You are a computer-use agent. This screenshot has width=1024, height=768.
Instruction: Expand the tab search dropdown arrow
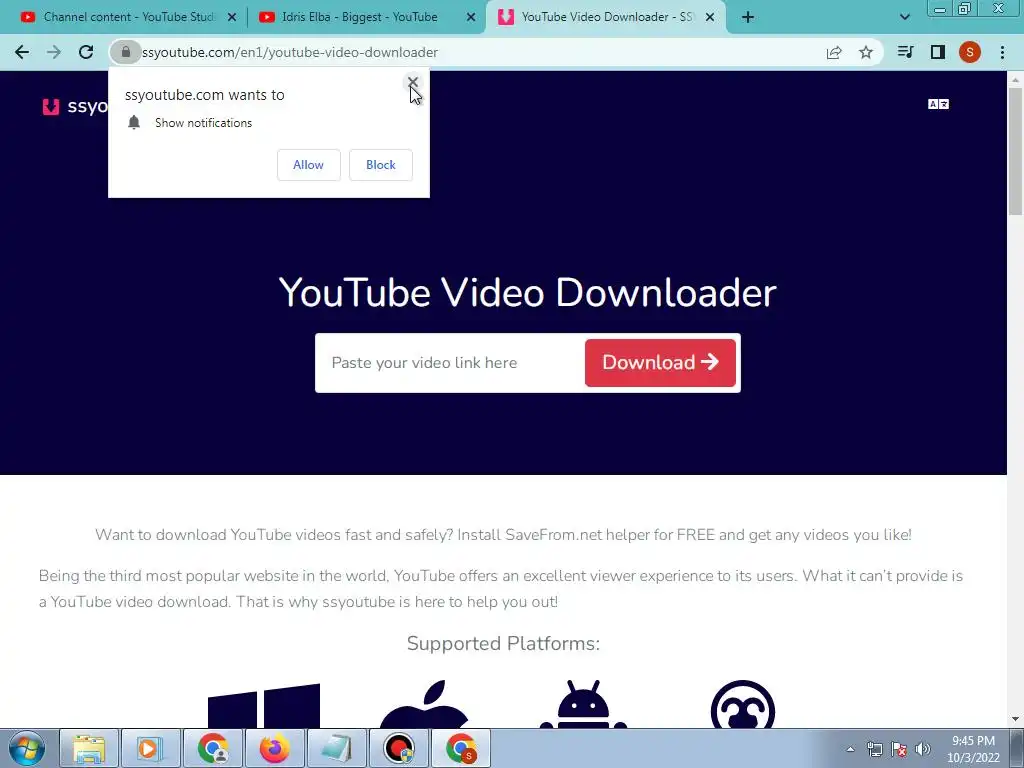coord(904,17)
